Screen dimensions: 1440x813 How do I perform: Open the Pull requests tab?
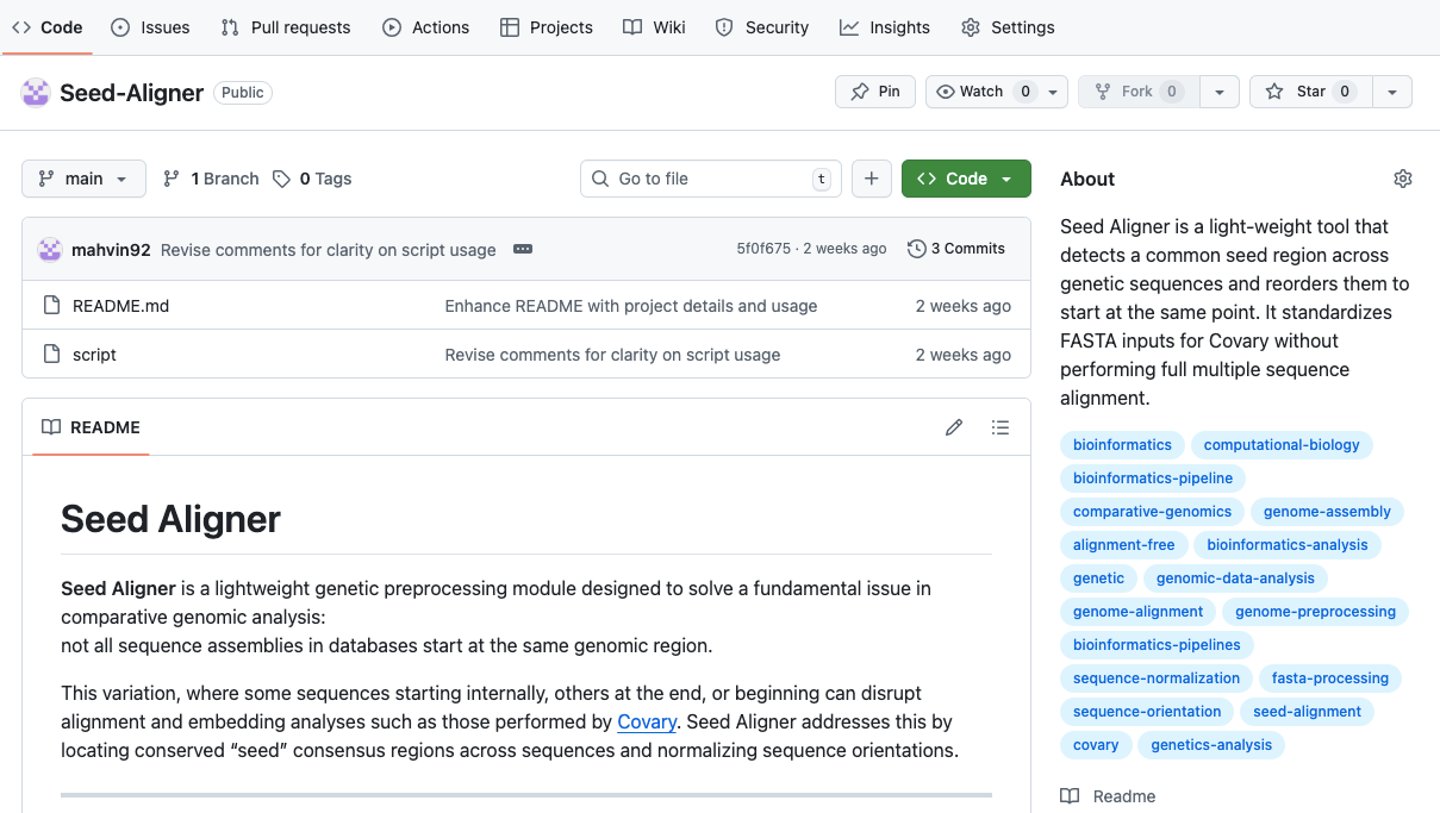(286, 27)
